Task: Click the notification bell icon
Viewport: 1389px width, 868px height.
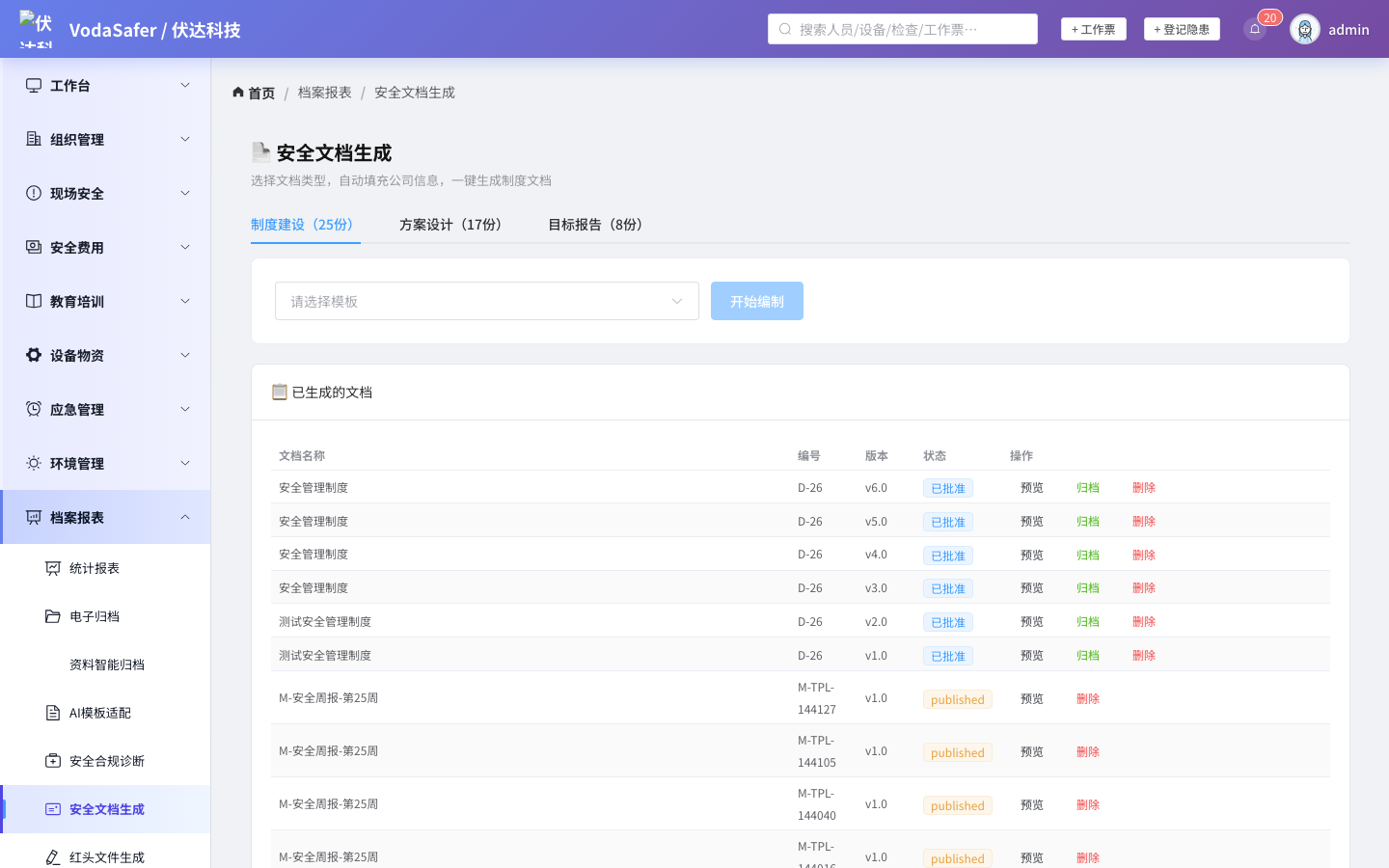Action: [1255, 29]
